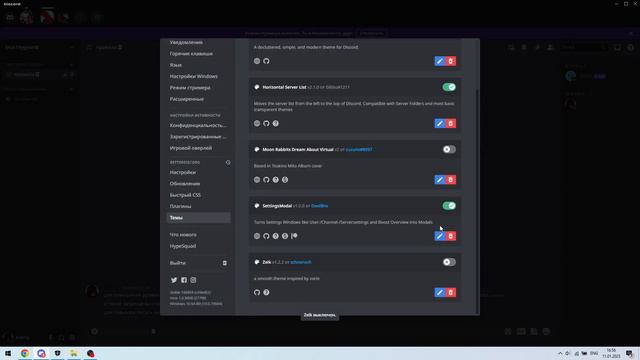Enable the Zelk theme
640x360 pixels.
coord(449,262)
